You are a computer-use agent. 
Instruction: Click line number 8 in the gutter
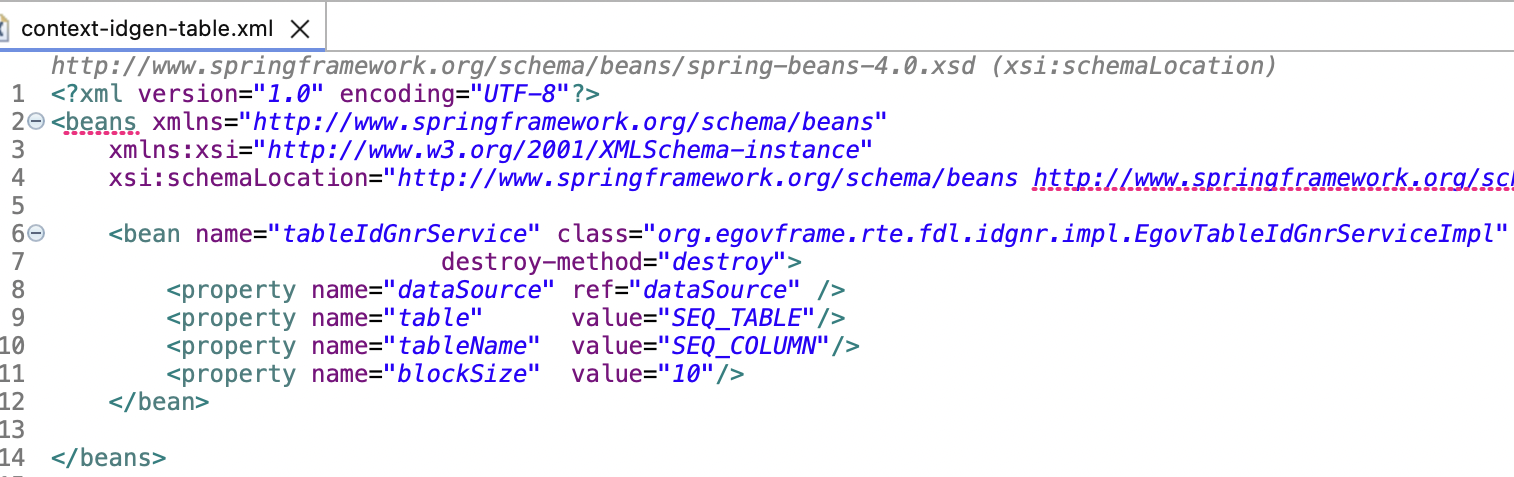[x=17, y=290]
